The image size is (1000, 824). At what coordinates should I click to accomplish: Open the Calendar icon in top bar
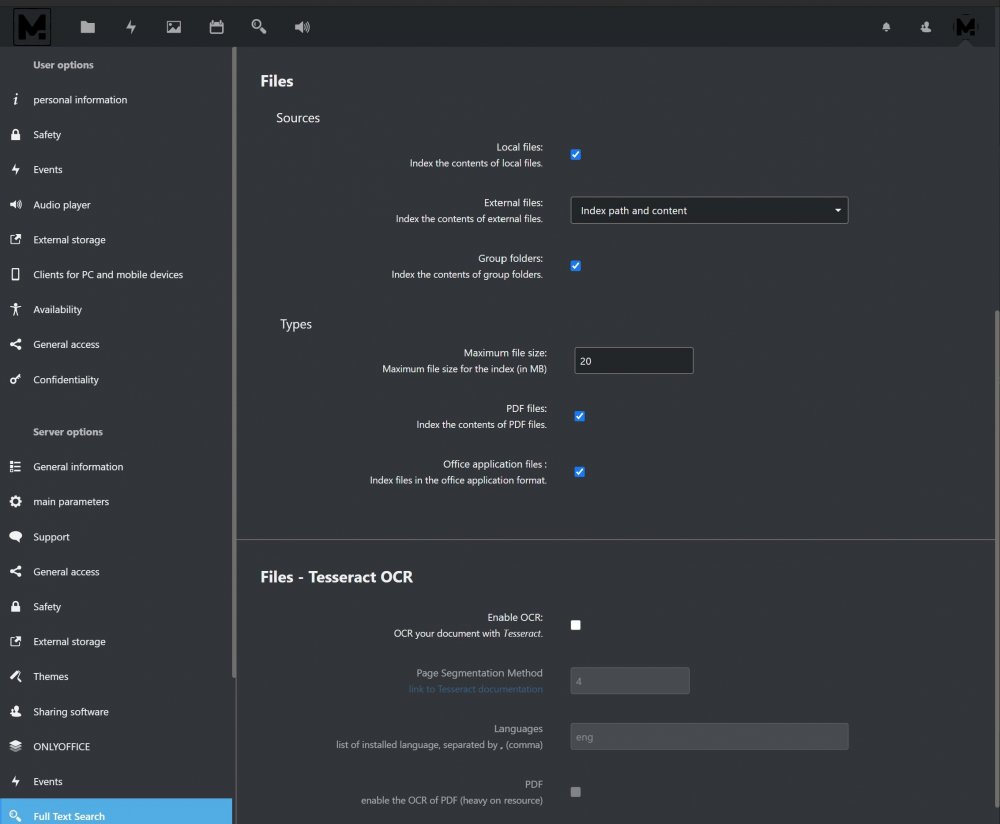(216, 27)
